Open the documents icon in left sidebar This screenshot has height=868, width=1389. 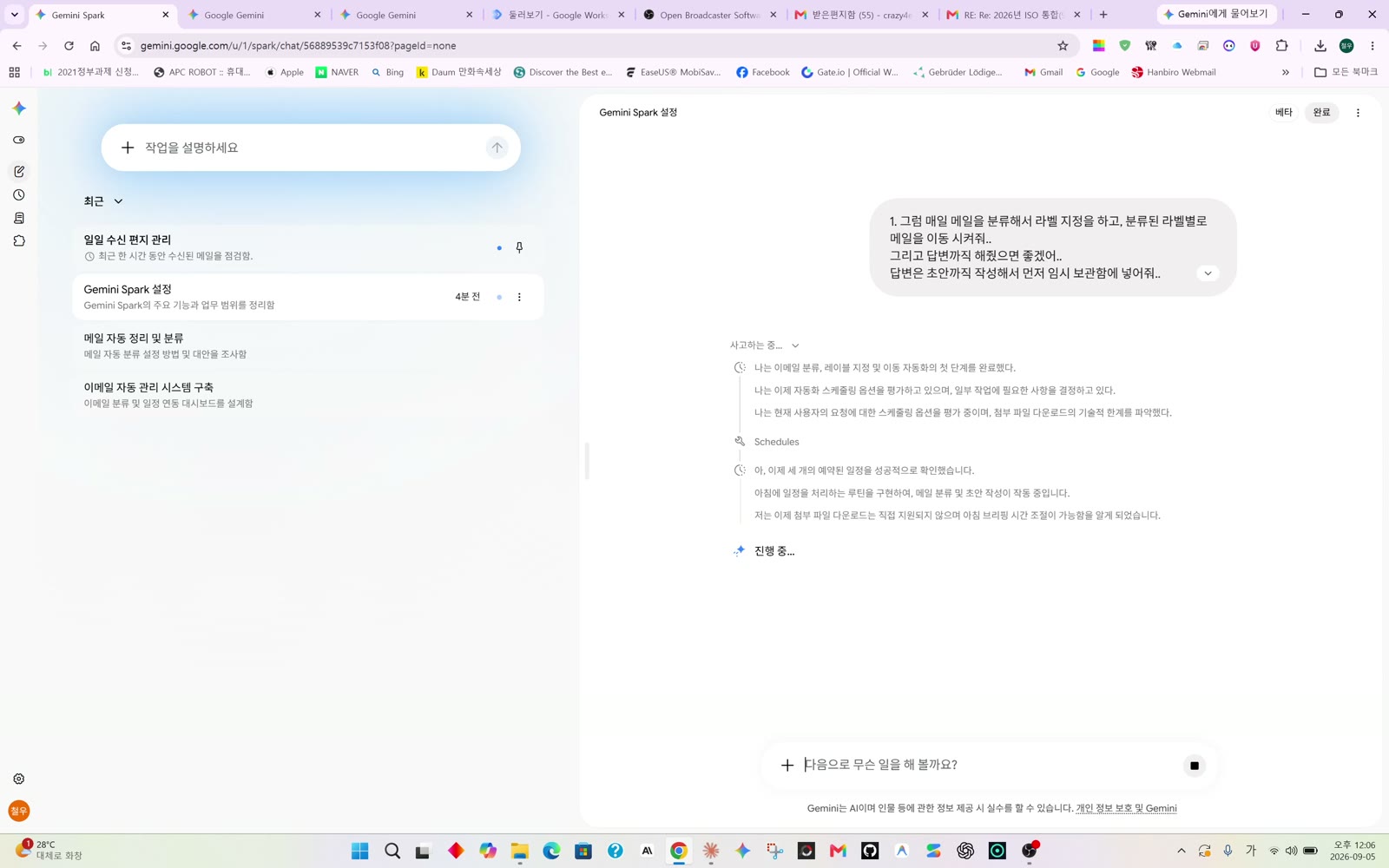click(x=19, y=218)
